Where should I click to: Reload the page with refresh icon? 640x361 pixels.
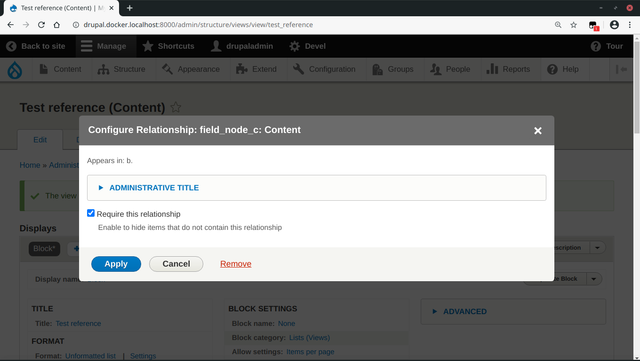[41, 25]
